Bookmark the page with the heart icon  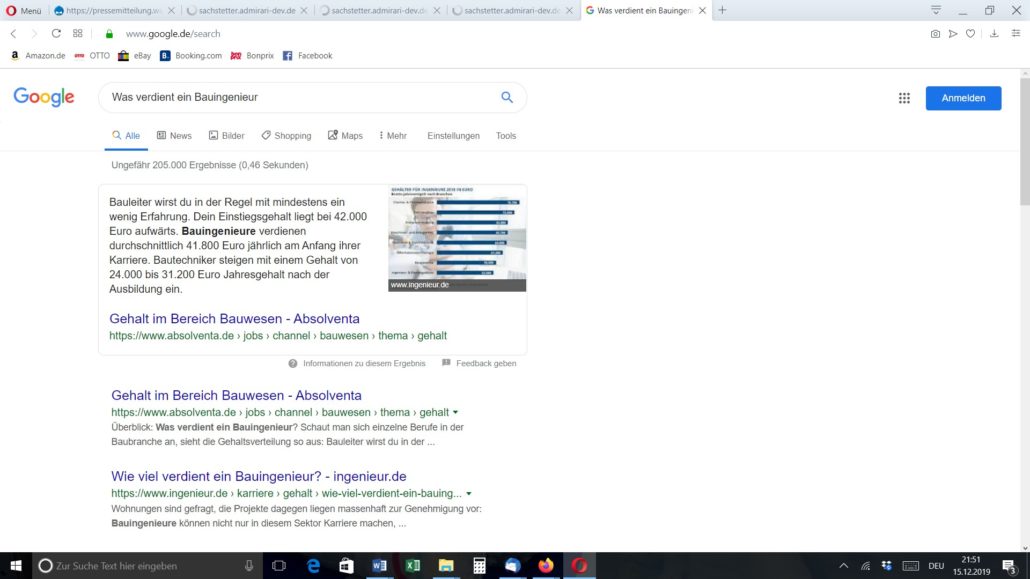point(970,34)
